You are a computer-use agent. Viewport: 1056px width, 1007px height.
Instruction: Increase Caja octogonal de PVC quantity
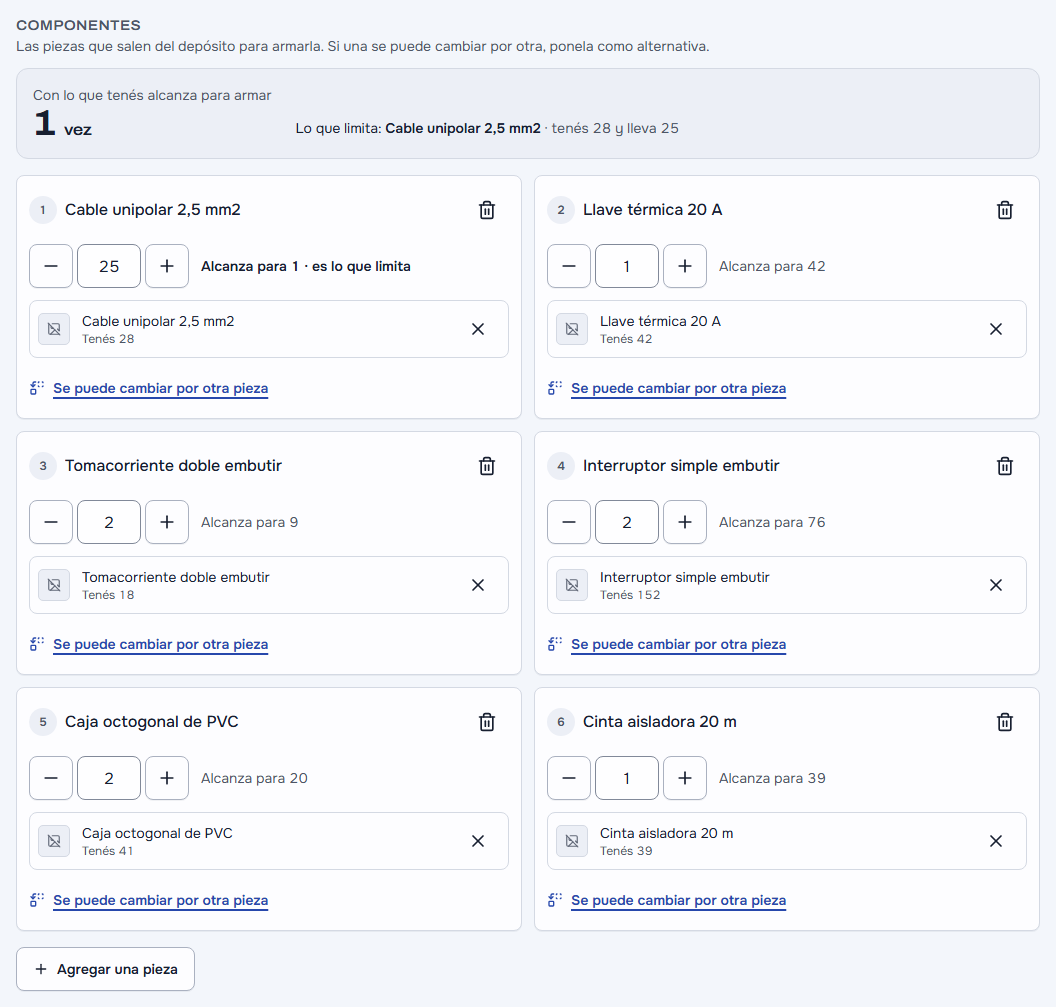pos(167,778)
